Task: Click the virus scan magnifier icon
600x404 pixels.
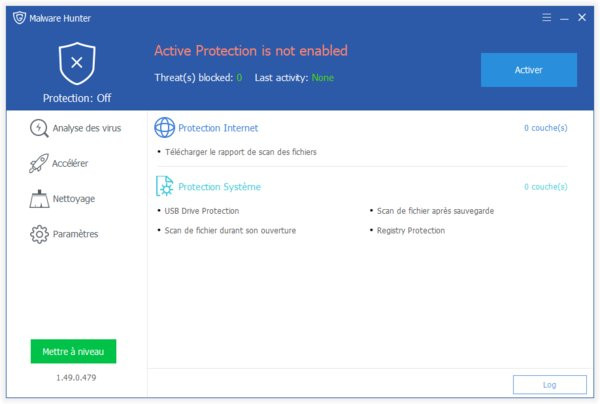Action: (39, 128)
